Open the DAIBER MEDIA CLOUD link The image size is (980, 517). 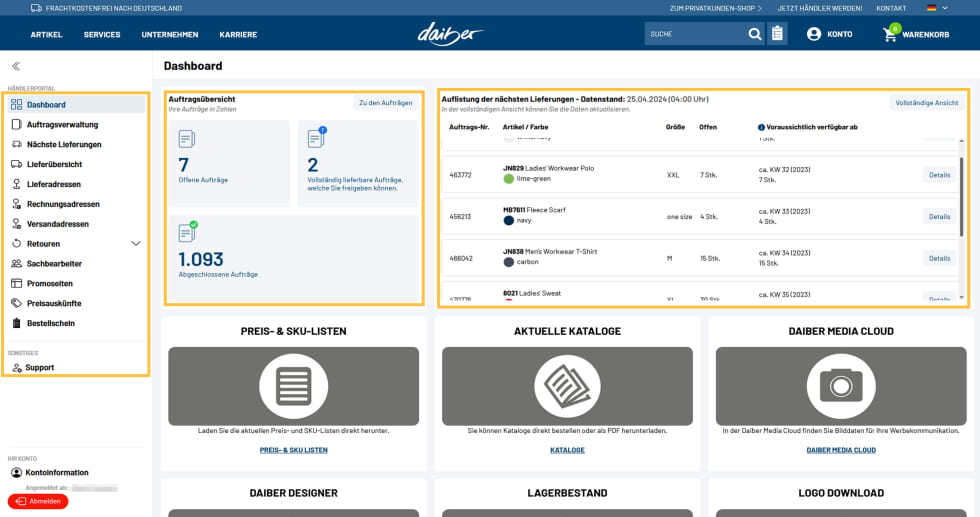(841, 450)
